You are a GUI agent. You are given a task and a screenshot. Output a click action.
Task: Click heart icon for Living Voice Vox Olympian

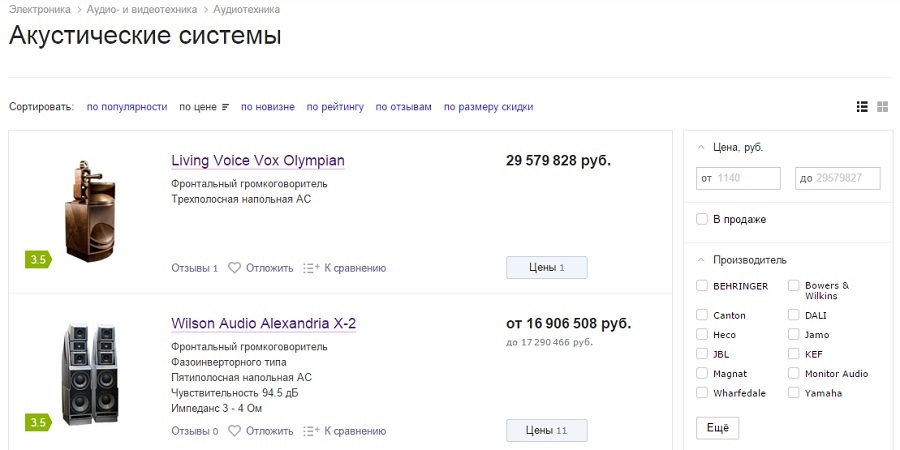tap(235, 268)
